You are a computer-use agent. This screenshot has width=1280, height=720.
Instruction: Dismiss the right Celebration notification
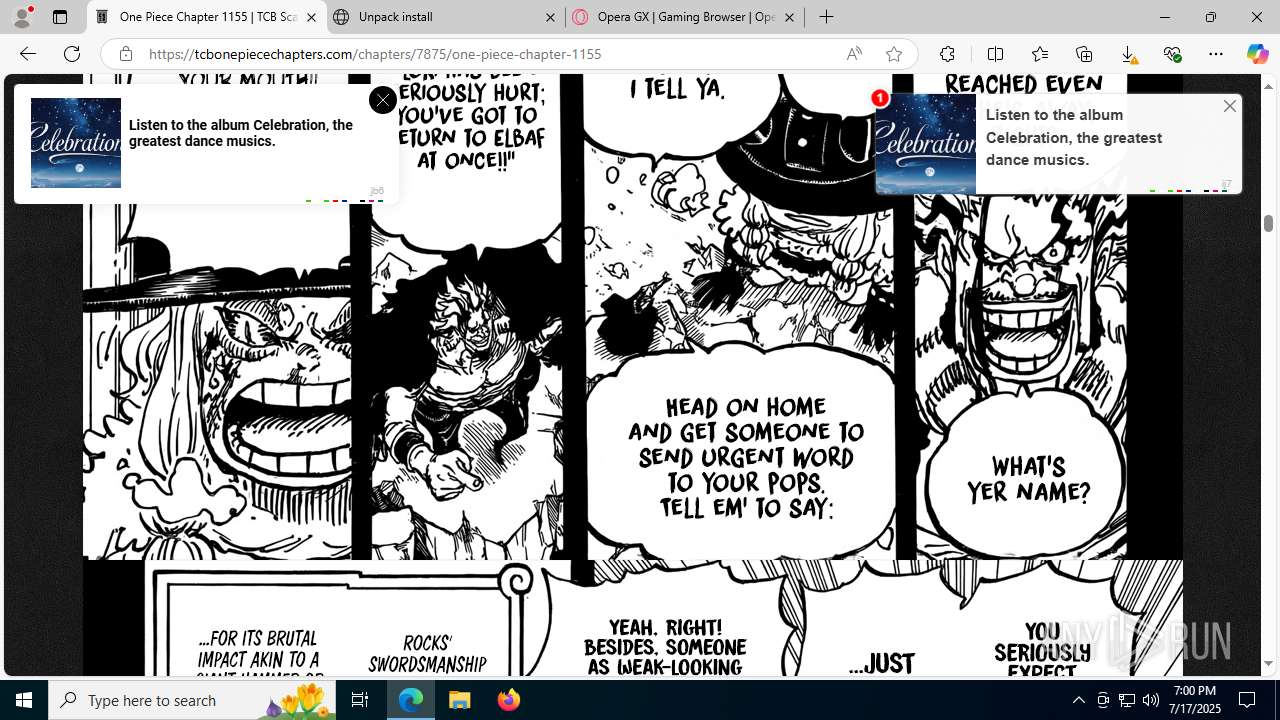(1230, 106)
